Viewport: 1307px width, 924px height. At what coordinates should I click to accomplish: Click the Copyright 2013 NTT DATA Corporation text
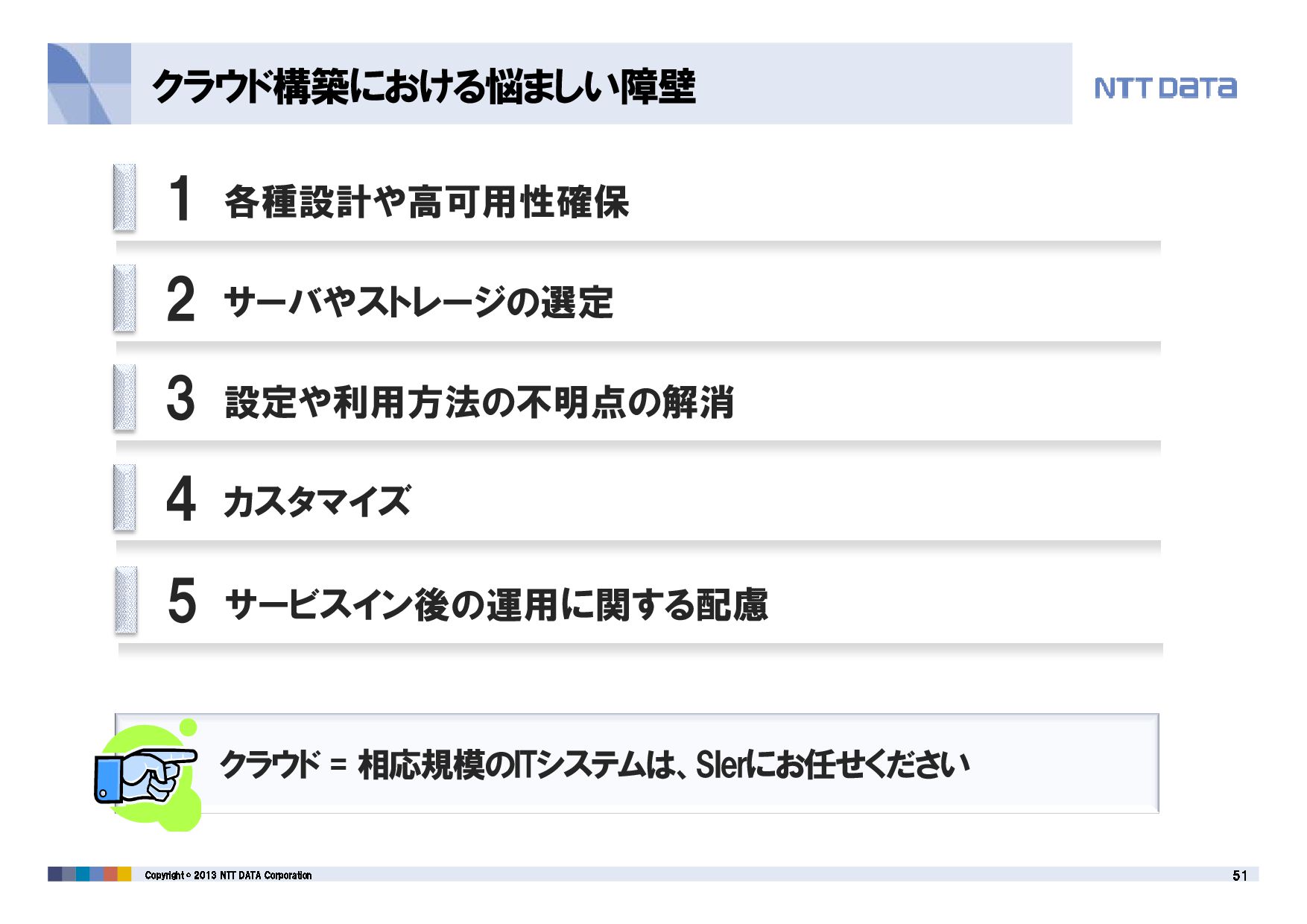point(228,875)
